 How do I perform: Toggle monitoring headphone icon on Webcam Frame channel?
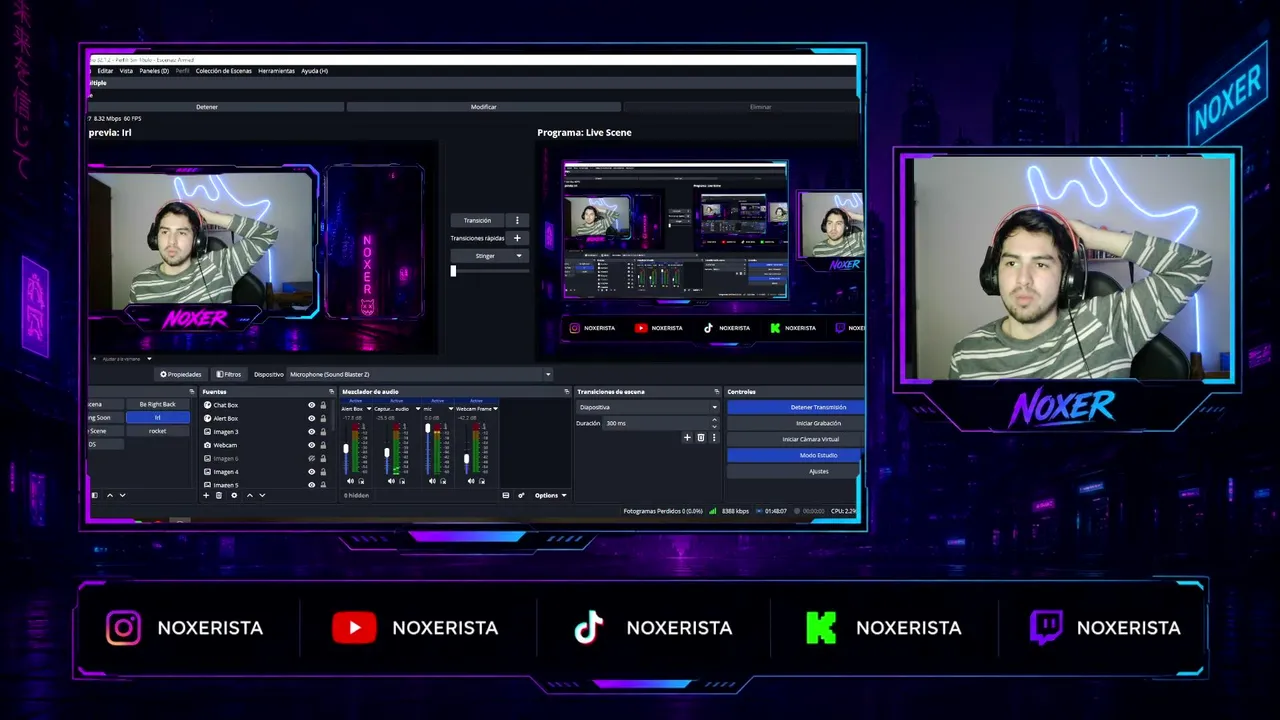click(482, 481)
